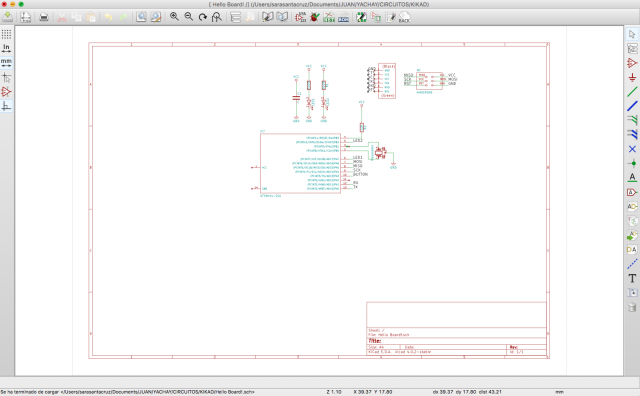Select the Place global label tool

(x=632, y=192)
